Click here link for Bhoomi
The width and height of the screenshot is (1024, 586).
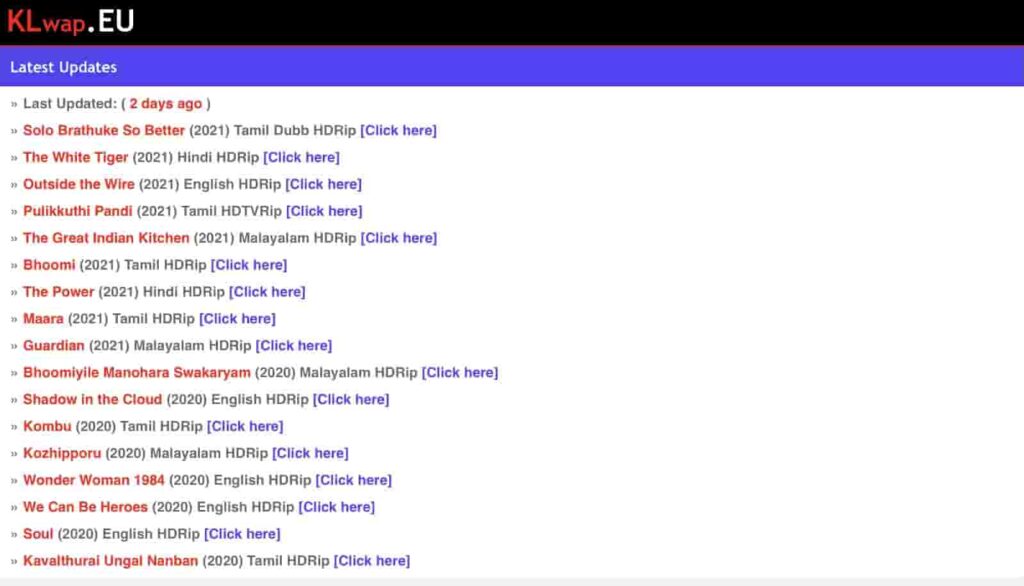249,265
